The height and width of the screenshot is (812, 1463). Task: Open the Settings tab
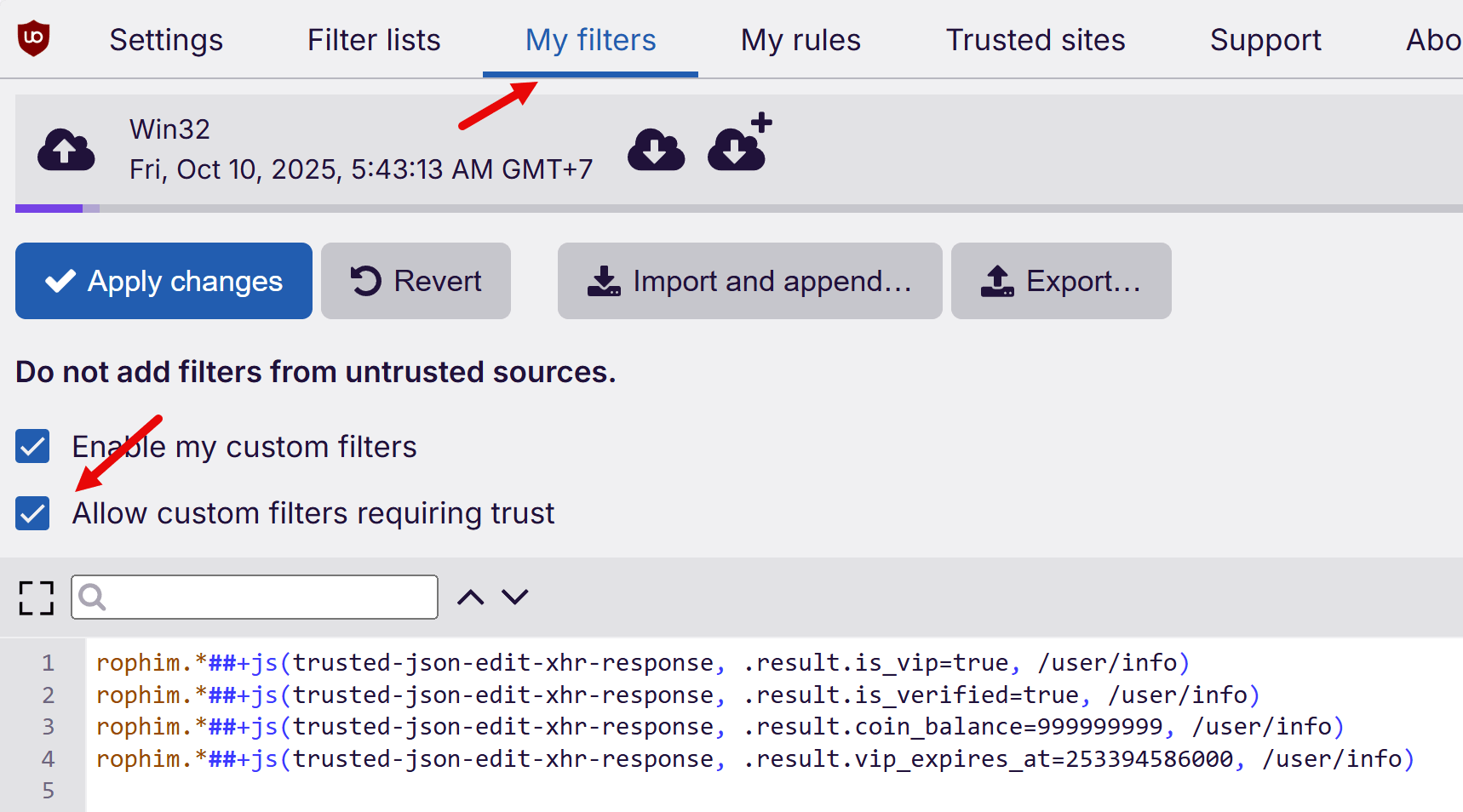tap(166, 40)
